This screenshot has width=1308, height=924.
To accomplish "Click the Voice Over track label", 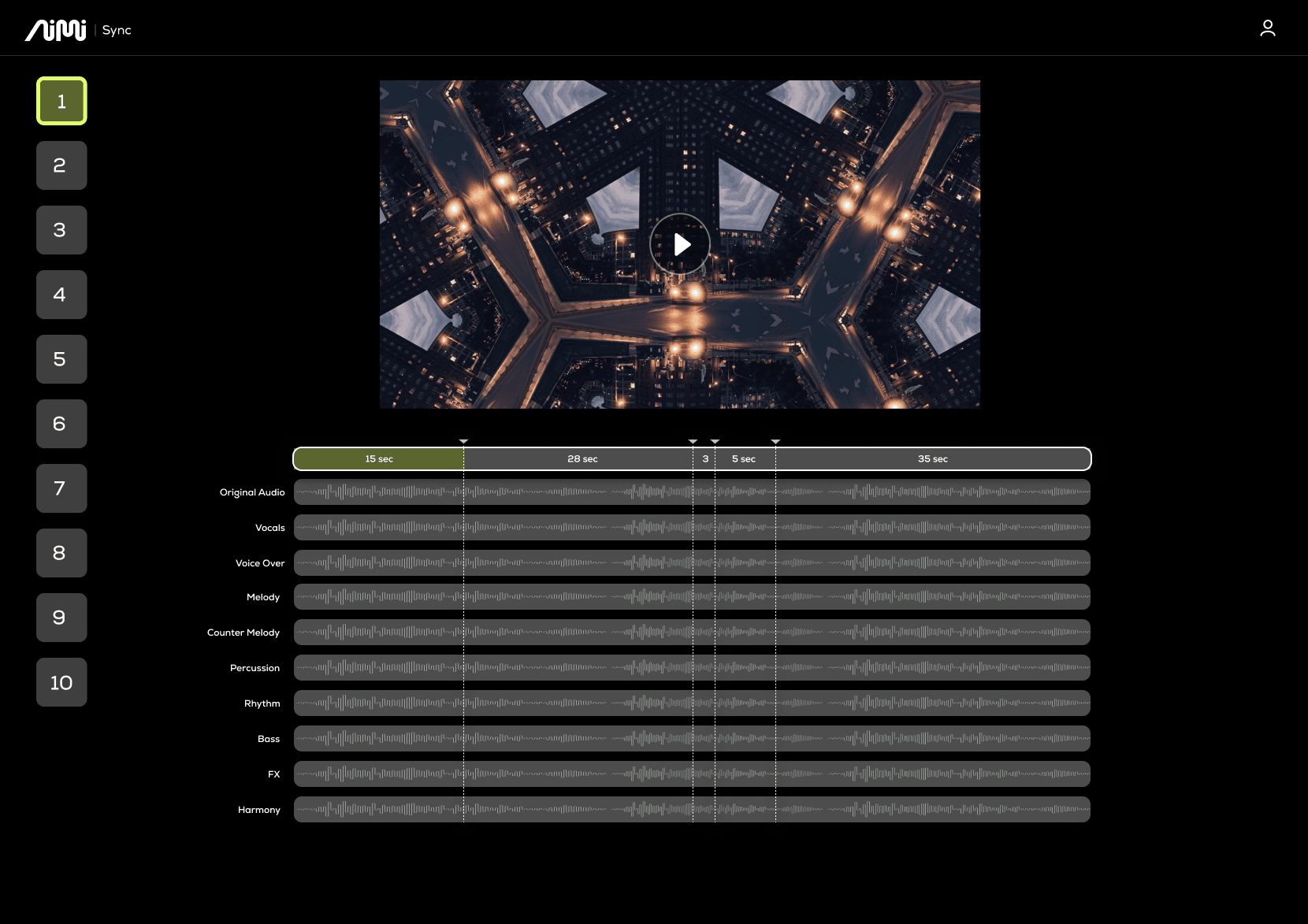I will (x=260, y=563).
